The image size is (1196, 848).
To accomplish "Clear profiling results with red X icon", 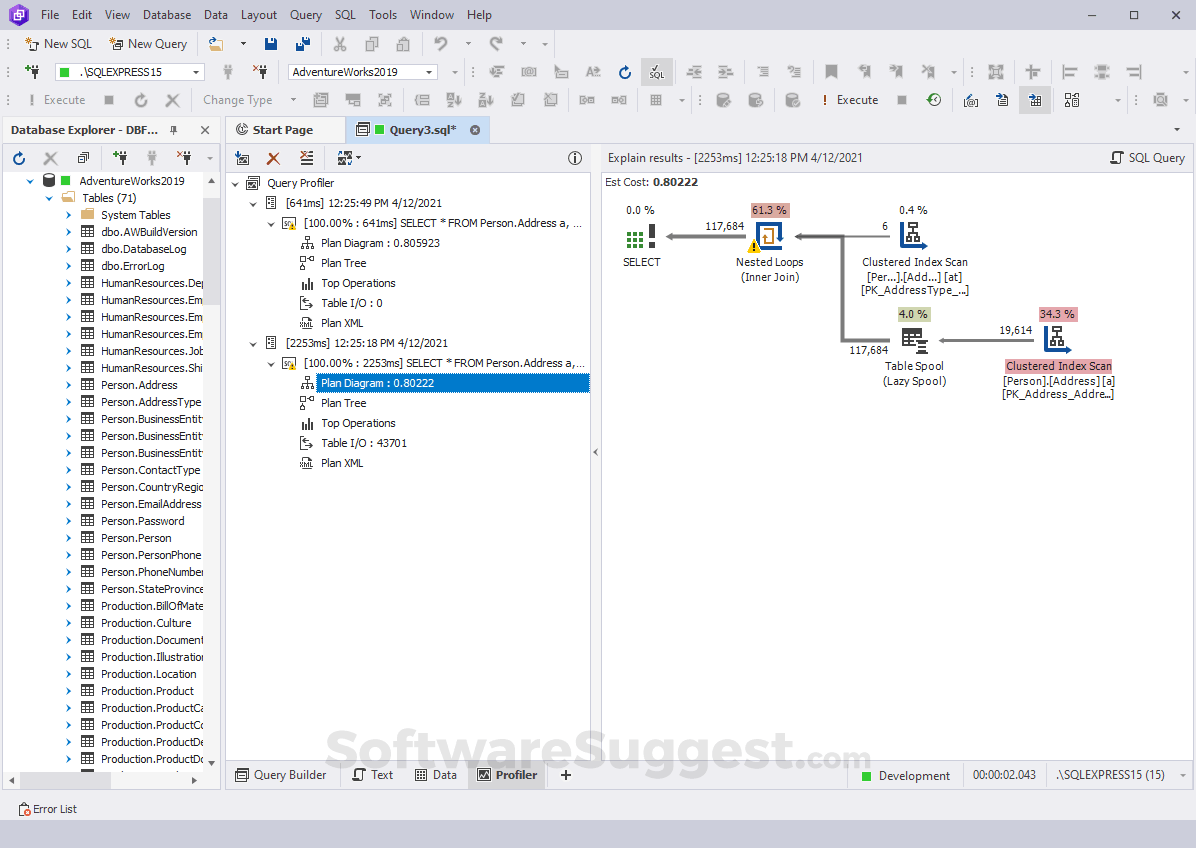I will [273, 158].
